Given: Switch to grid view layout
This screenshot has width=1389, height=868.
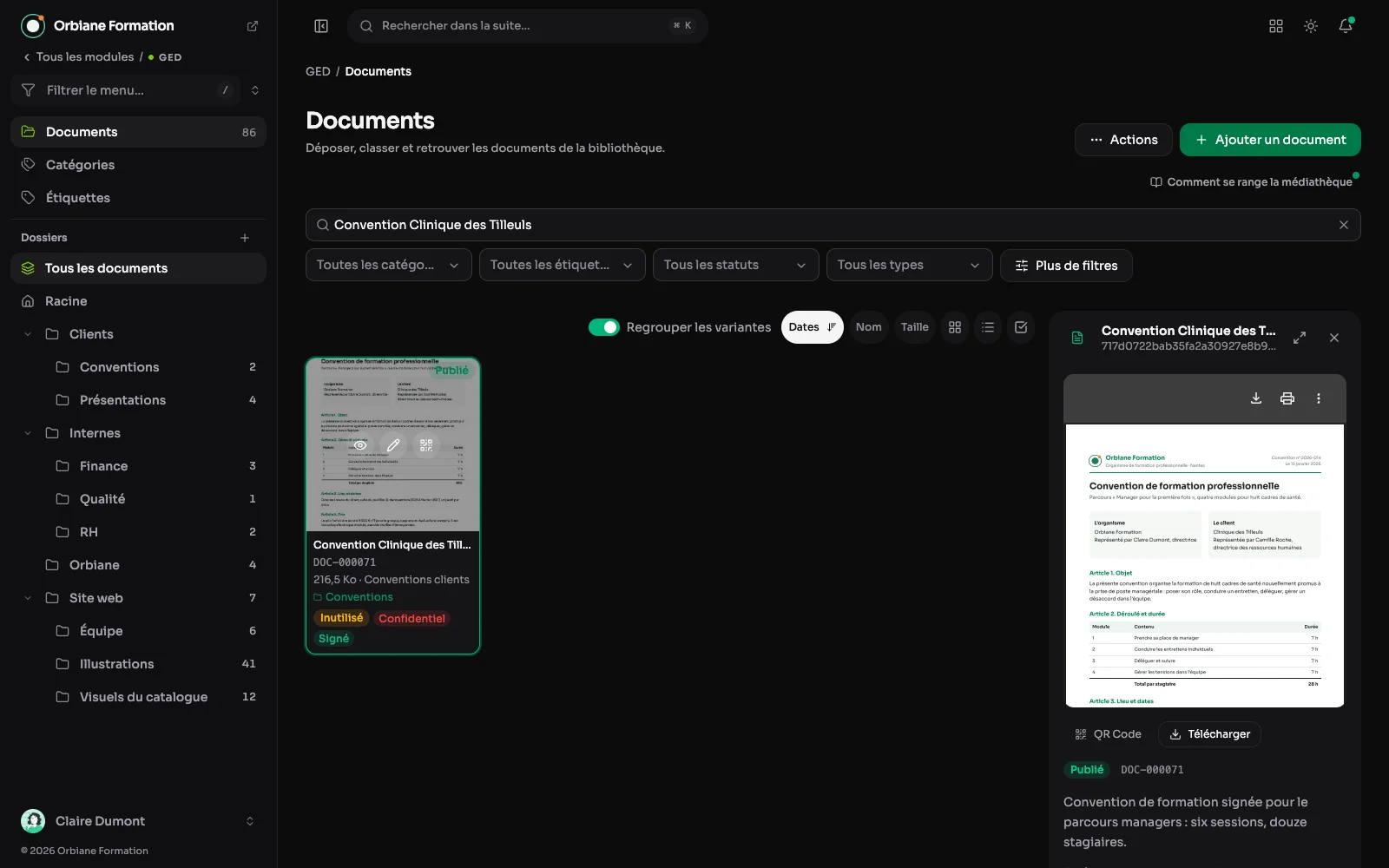Looking at the screenshot, I should click(x=955, y=327).
